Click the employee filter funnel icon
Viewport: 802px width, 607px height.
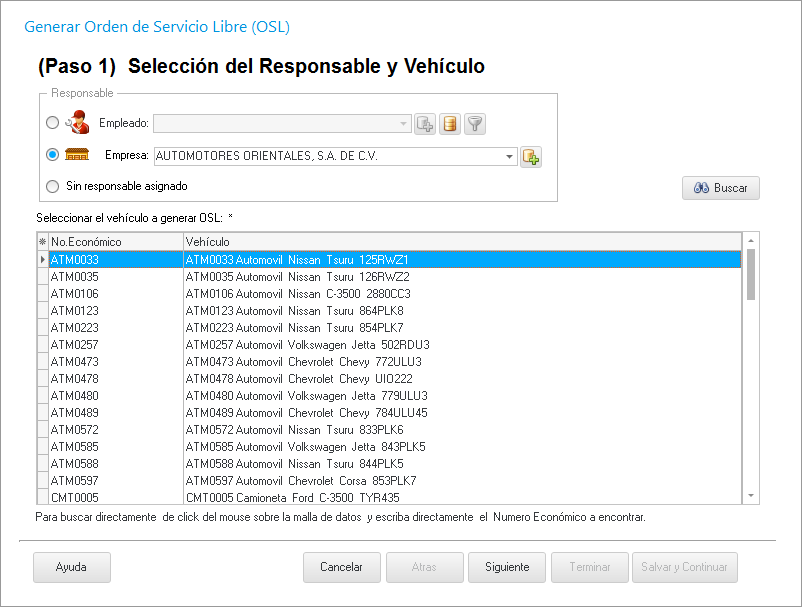click(x=475, y=124)
